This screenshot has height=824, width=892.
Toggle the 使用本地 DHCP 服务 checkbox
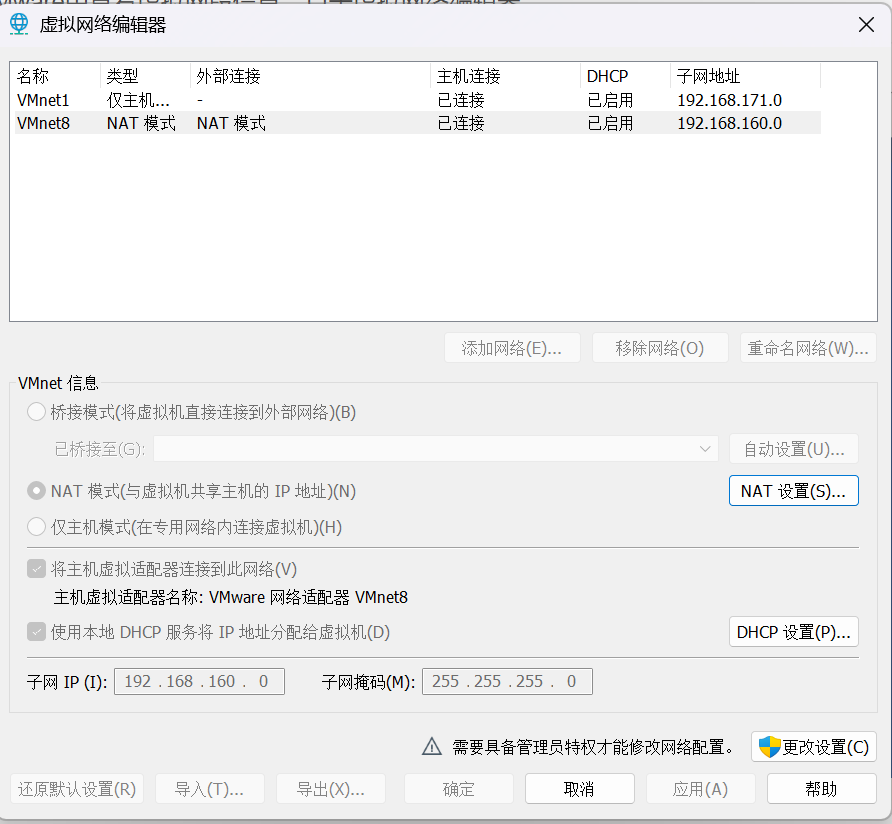point(36,632)
